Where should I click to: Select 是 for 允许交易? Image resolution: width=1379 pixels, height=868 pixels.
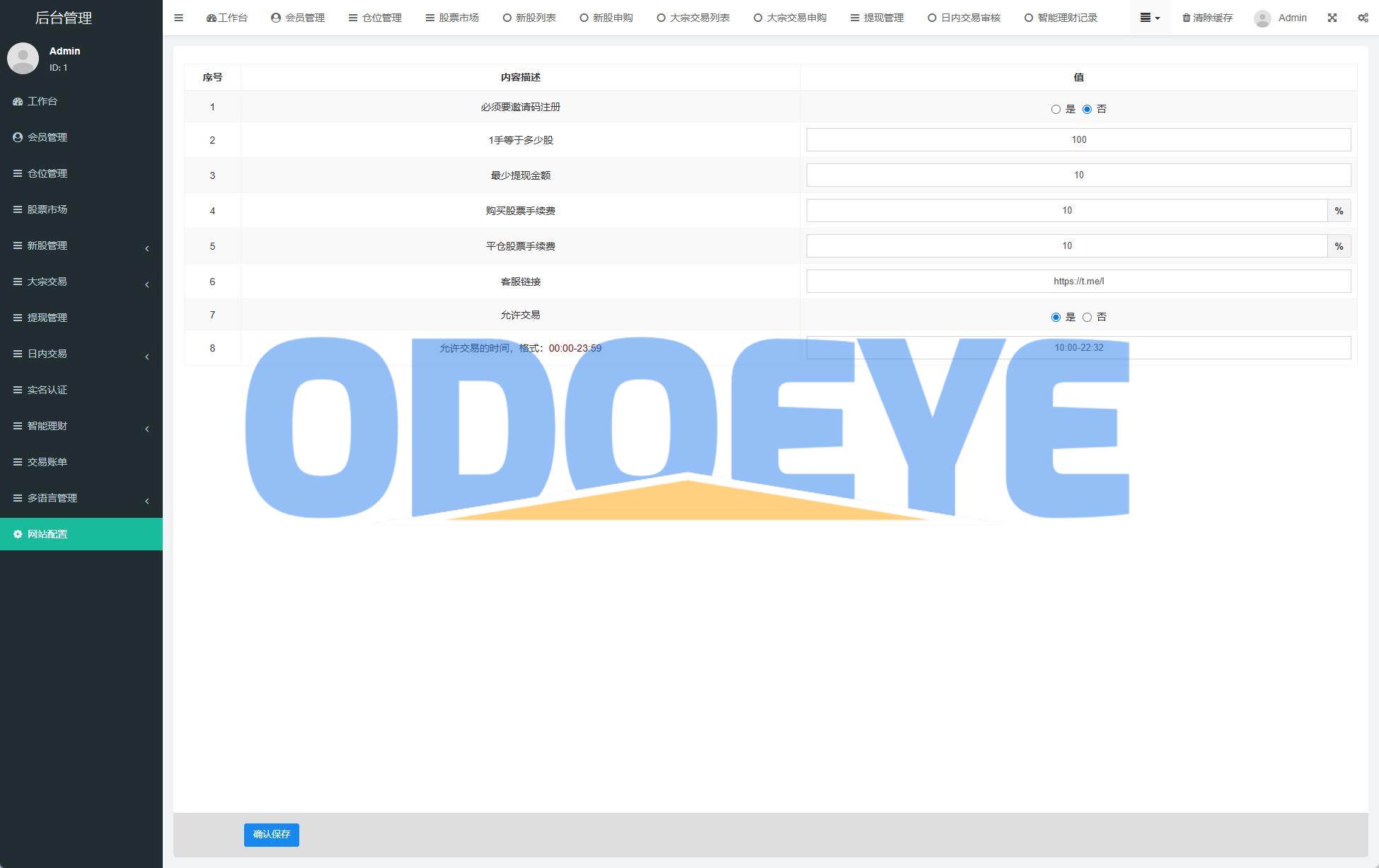point(1056,317)
